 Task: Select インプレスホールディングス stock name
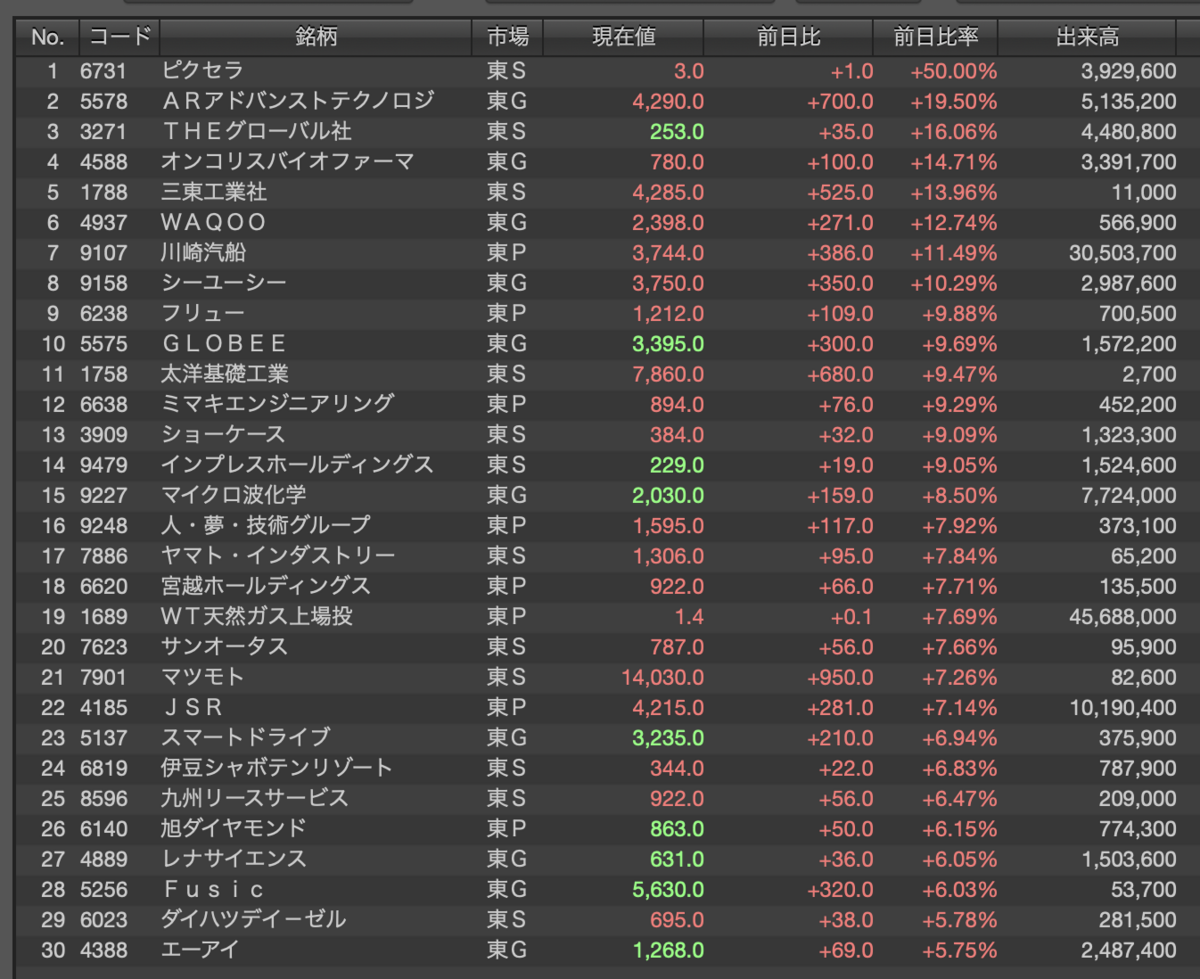(298, 465)
